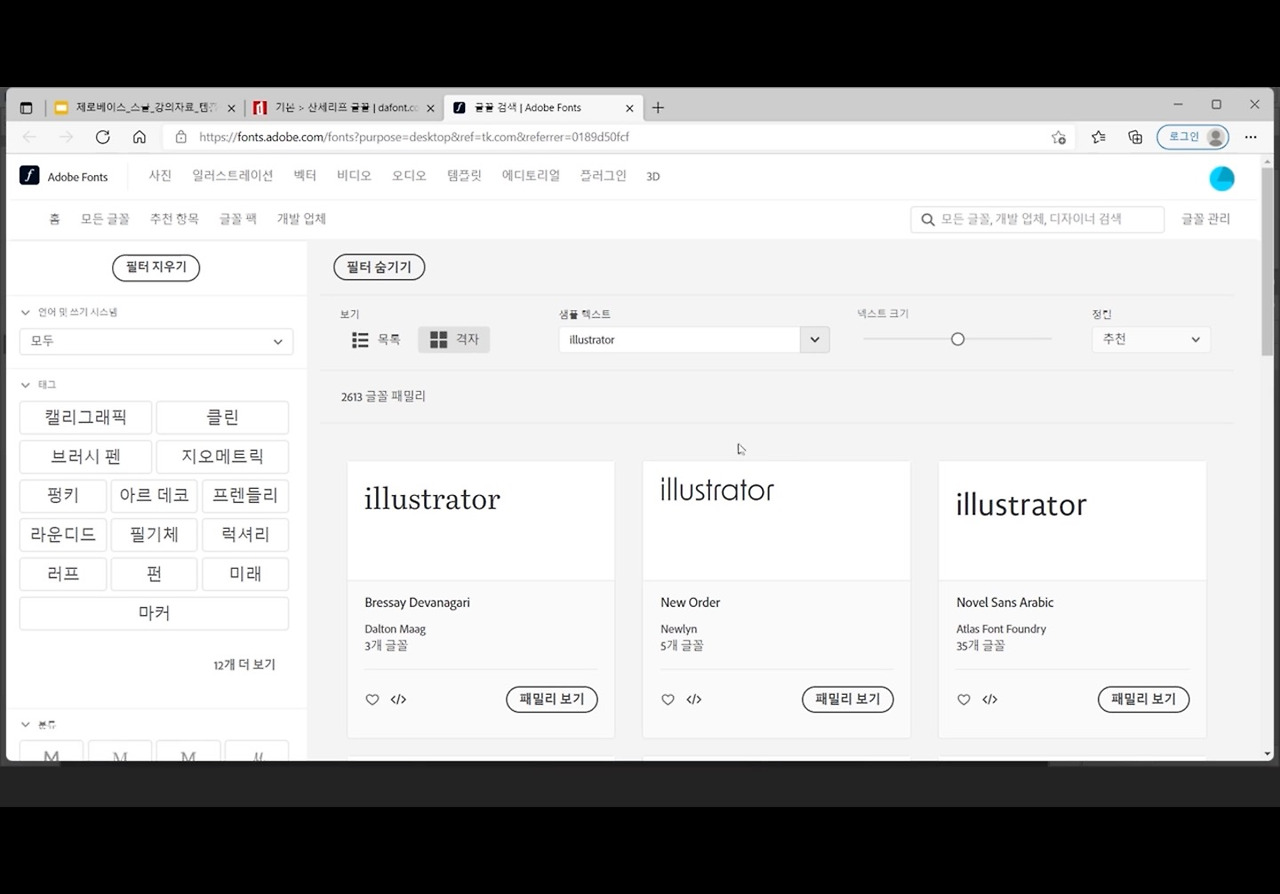1280x894 pixels.
Task: Open the 비디오 menu item
Action: [354, 176]
